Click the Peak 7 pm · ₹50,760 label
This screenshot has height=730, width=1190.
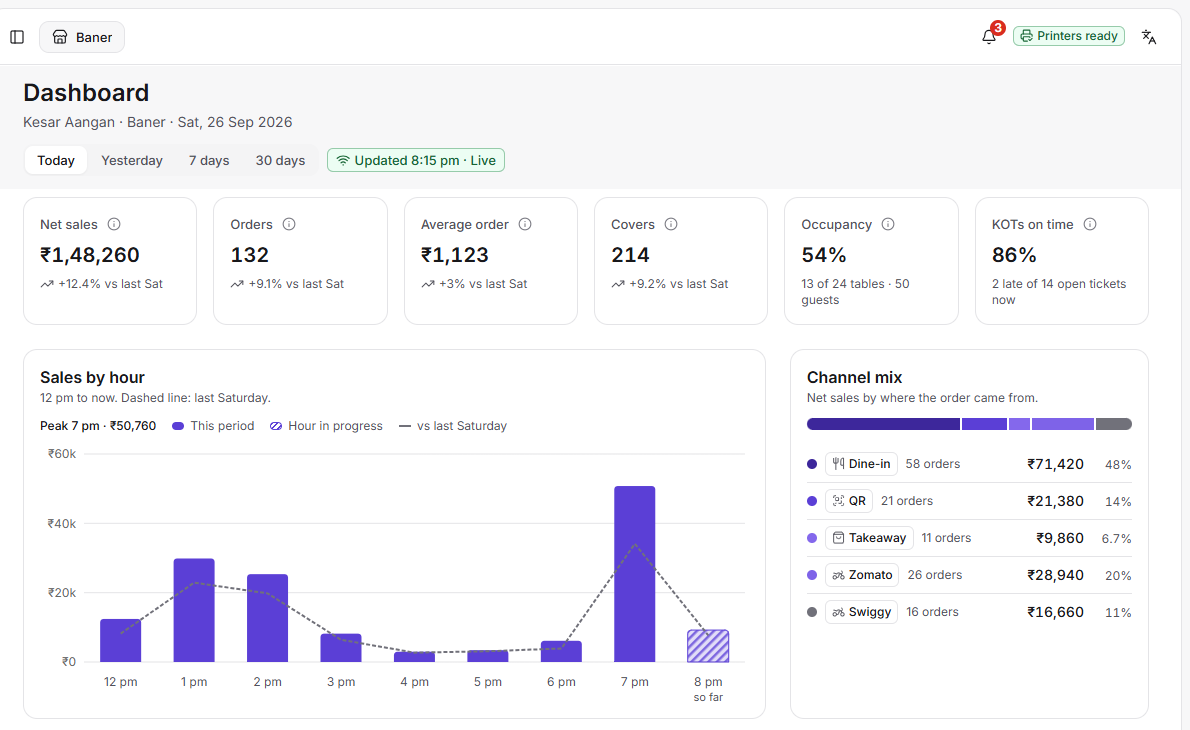[x=98, y=426]
